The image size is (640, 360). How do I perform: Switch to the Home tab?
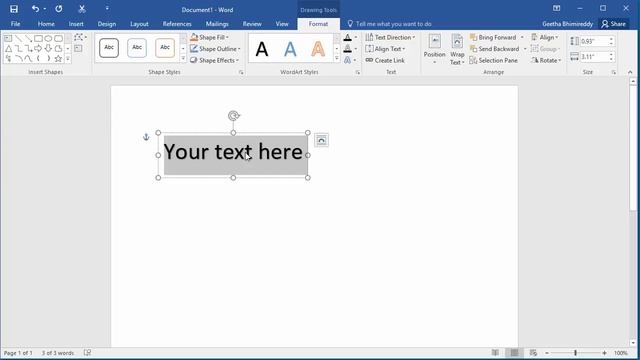coord(46,24)
